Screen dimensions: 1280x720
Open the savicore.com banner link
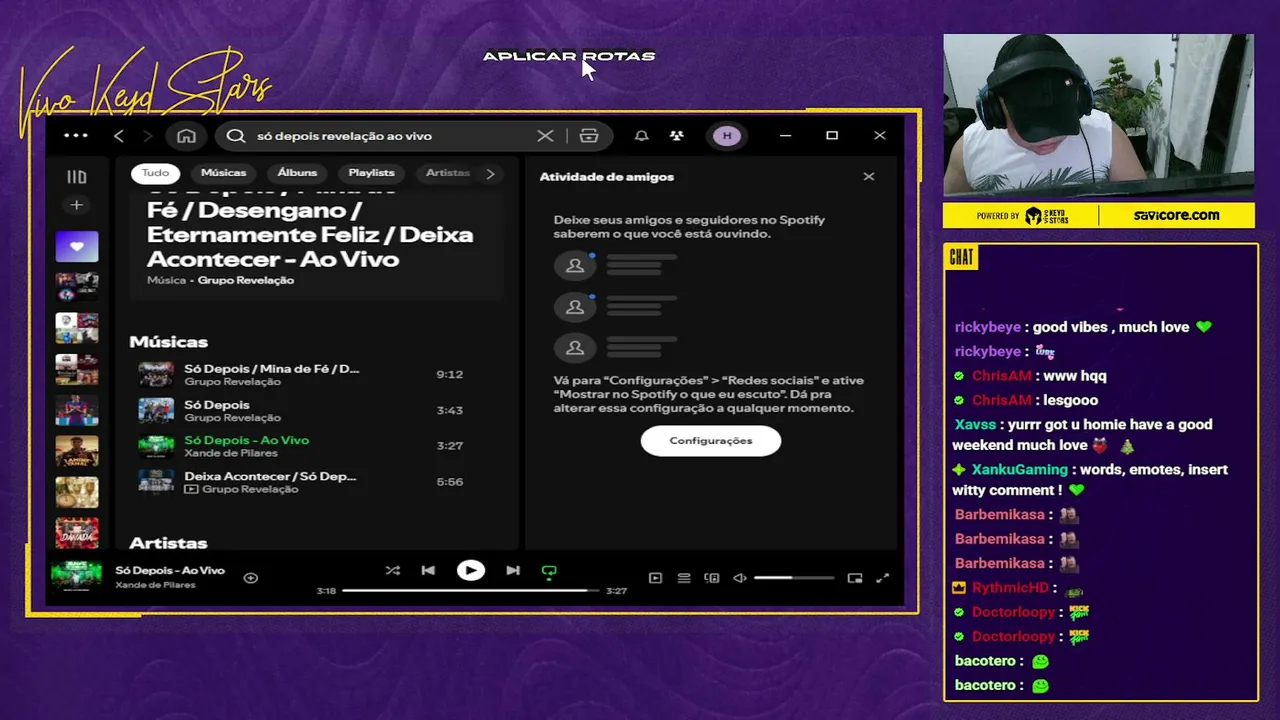1176,215
